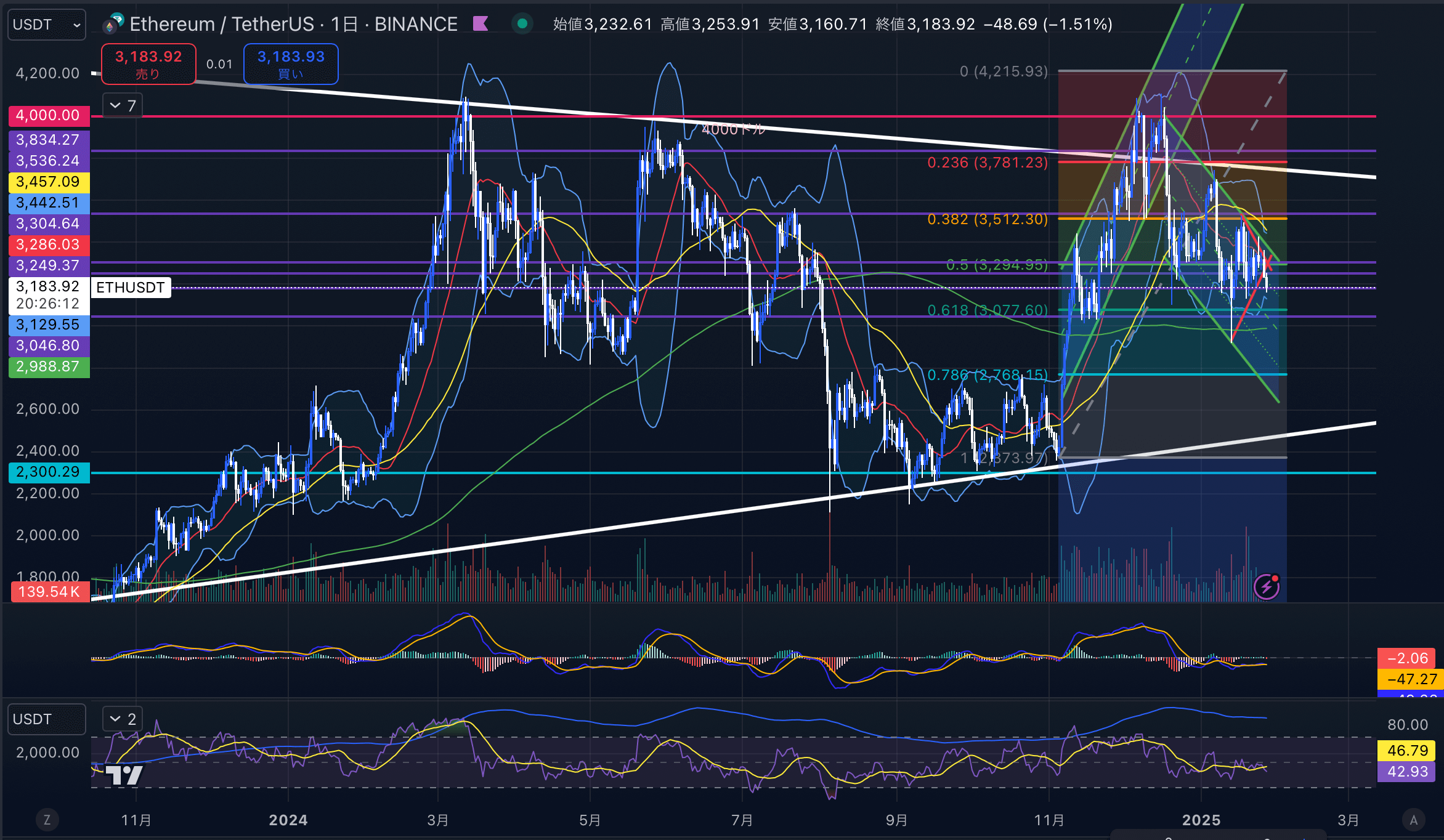Click the yellow 3,457.09 price label
The width and height of the screenshot is (1444, 840).
point(49,182)
